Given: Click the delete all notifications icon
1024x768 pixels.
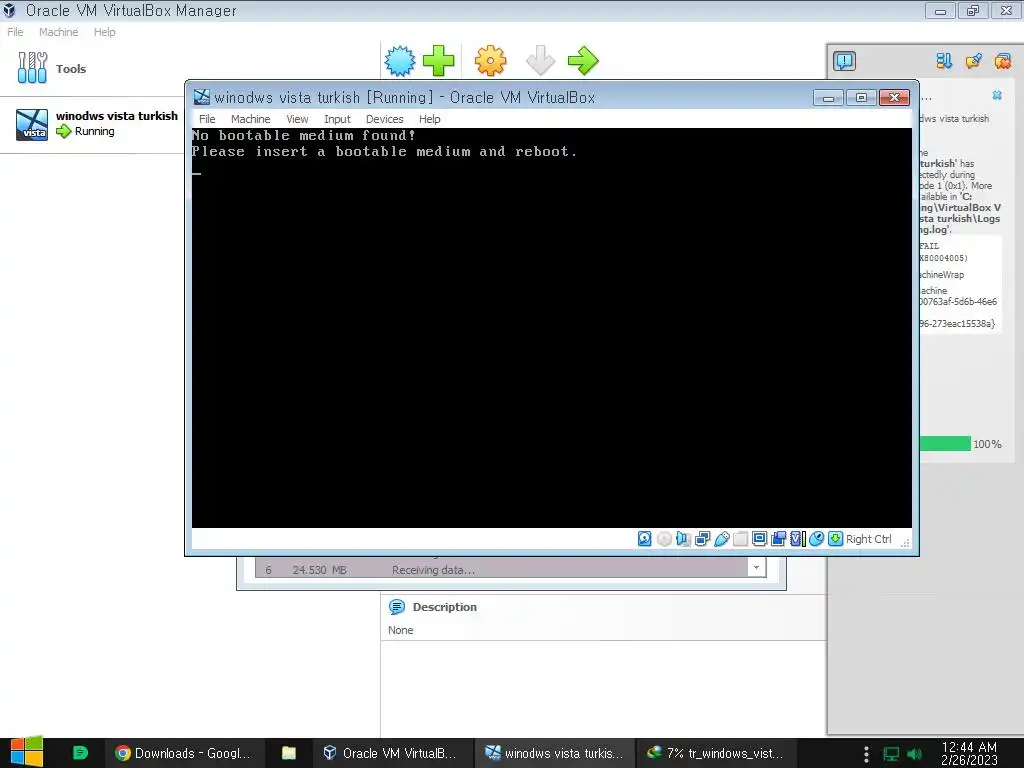Looking at the screenshot, I should [1002, 61].
